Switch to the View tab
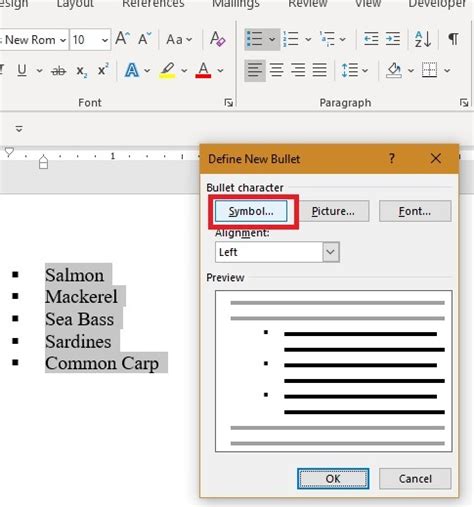 tap(368, 3)
